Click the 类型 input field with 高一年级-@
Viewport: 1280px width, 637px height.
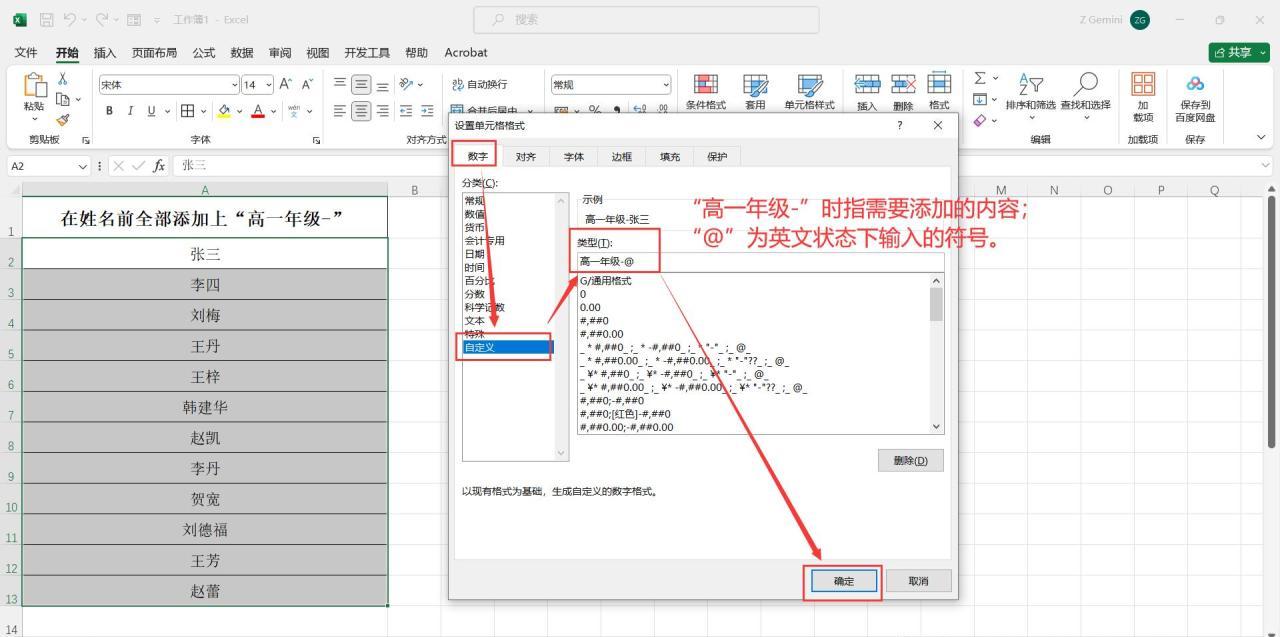[x=760, y=262]
